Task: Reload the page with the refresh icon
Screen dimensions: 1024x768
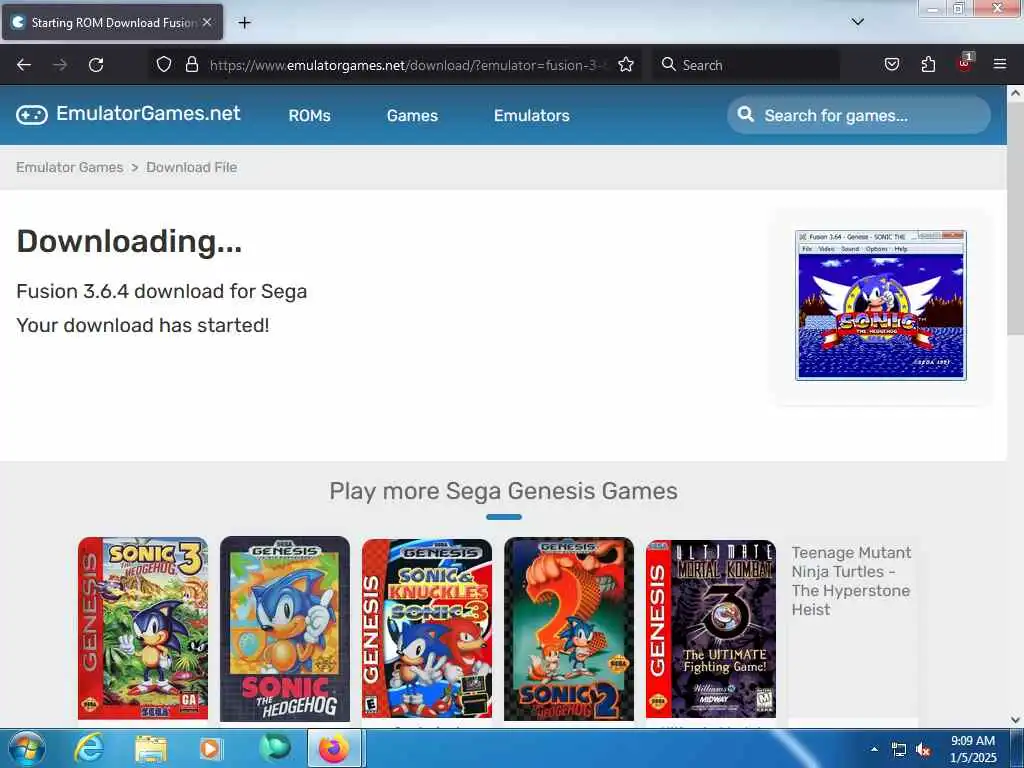Action: (x=96, y=65)
